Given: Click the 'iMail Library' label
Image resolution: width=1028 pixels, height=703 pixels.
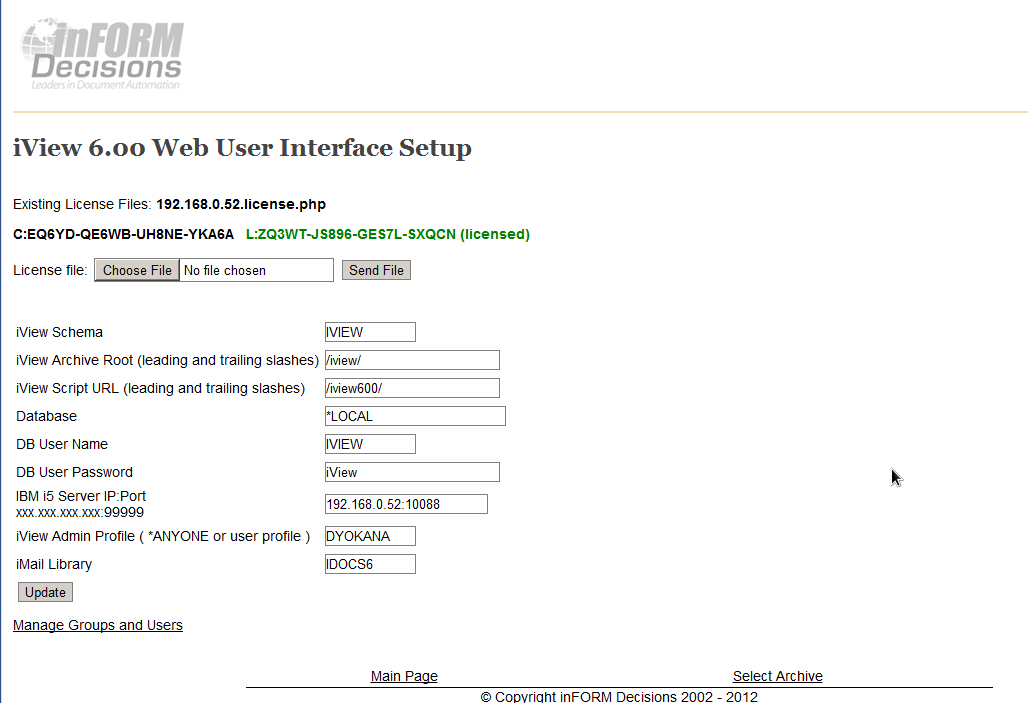Looking at the screenshot, I should 54,564.
